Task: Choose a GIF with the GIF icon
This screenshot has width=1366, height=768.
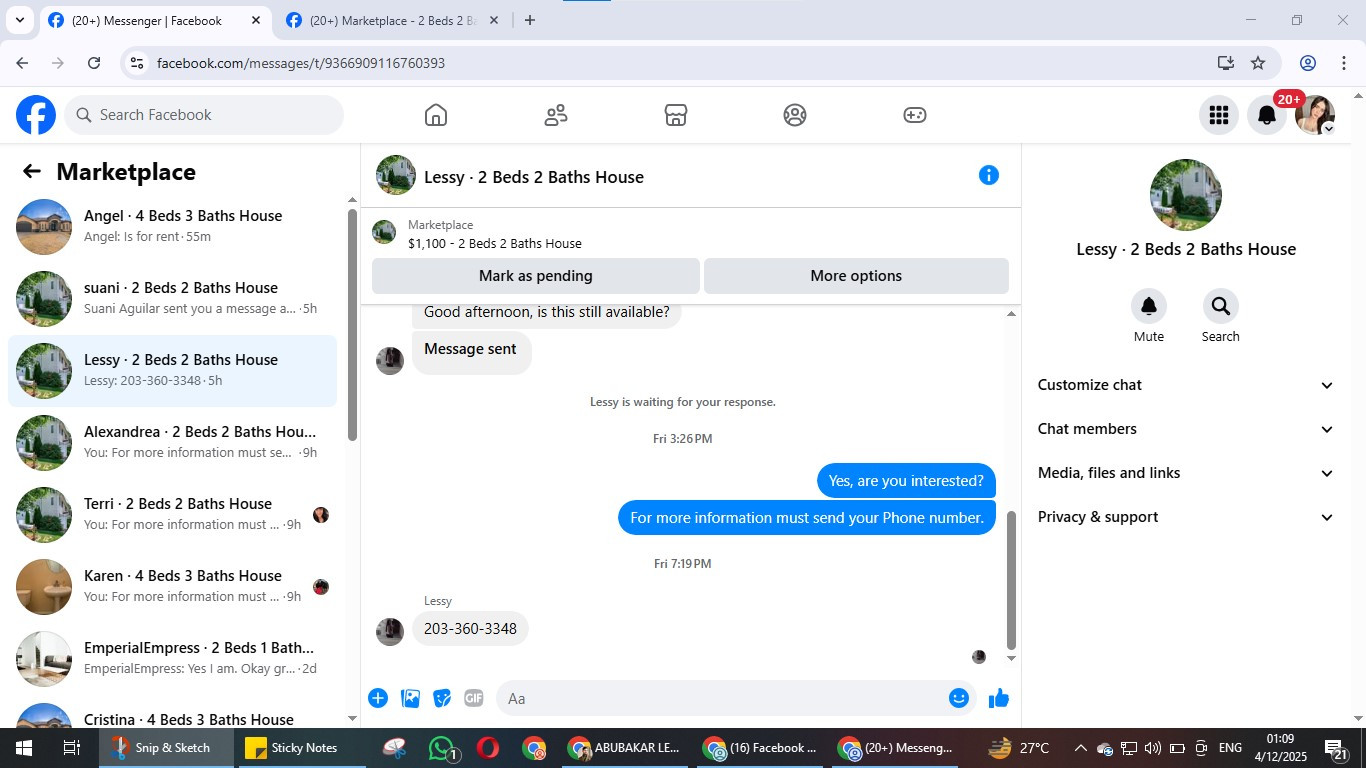Action: coord(474,698)
